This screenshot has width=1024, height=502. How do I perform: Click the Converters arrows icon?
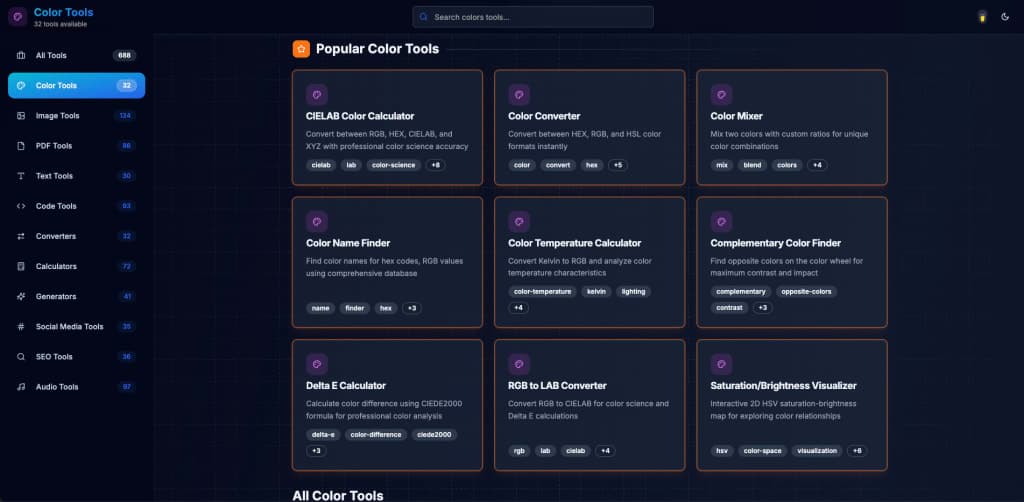[21, 236]
